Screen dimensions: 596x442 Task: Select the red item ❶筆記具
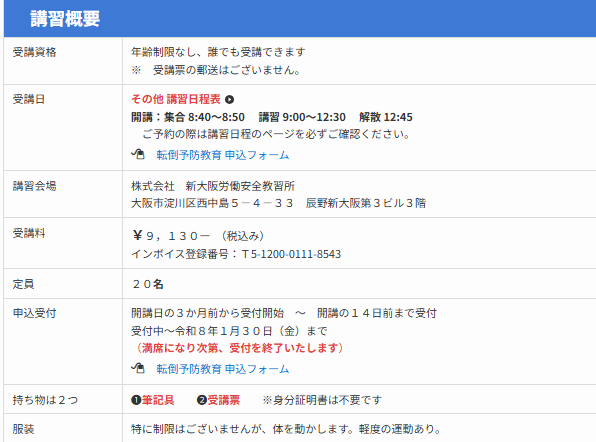(x=153, y=400)
